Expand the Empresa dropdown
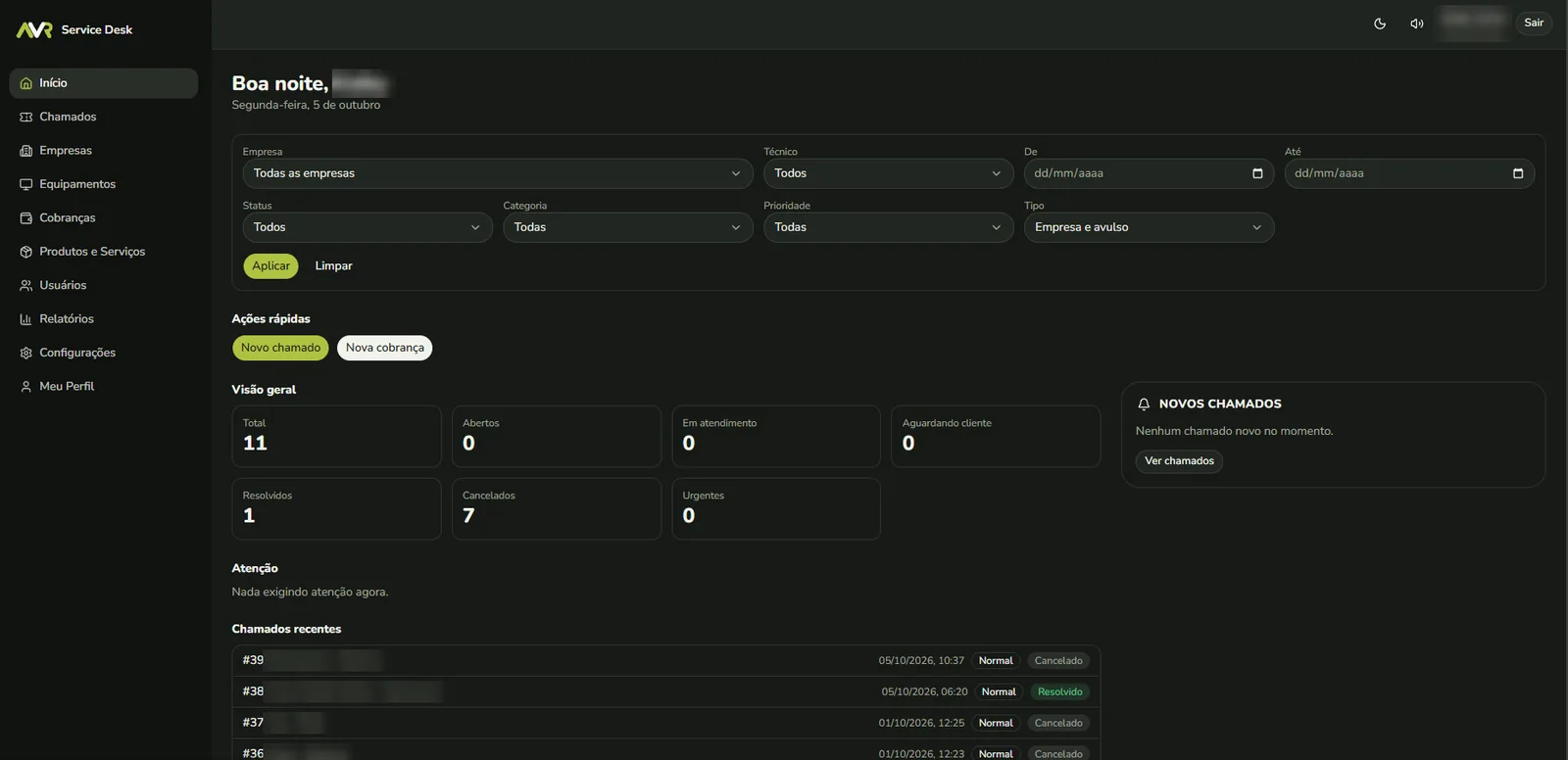1568x760 pixels. [x=498, y=173]
